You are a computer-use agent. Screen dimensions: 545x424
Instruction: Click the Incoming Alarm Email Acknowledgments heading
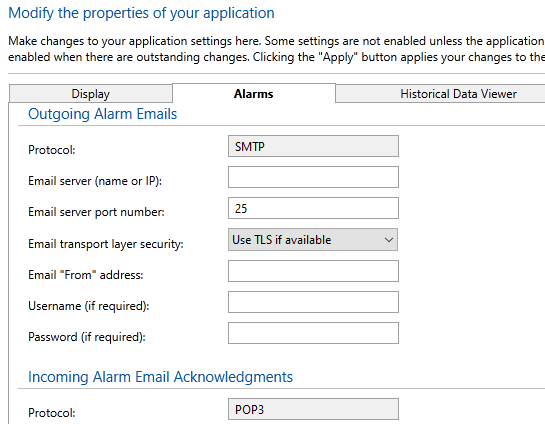point(160,377)
